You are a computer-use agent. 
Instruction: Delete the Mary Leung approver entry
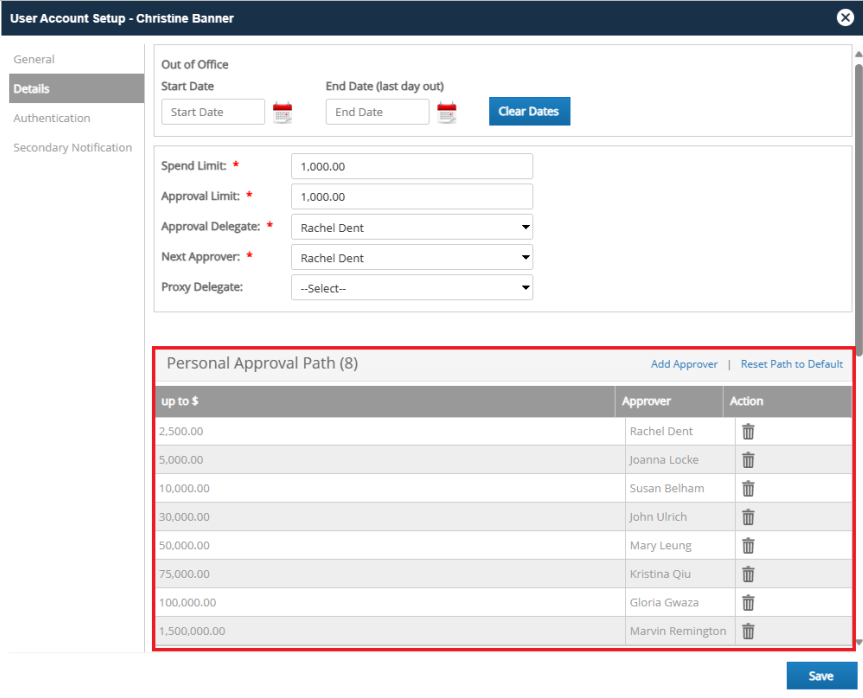pos(748,545)
